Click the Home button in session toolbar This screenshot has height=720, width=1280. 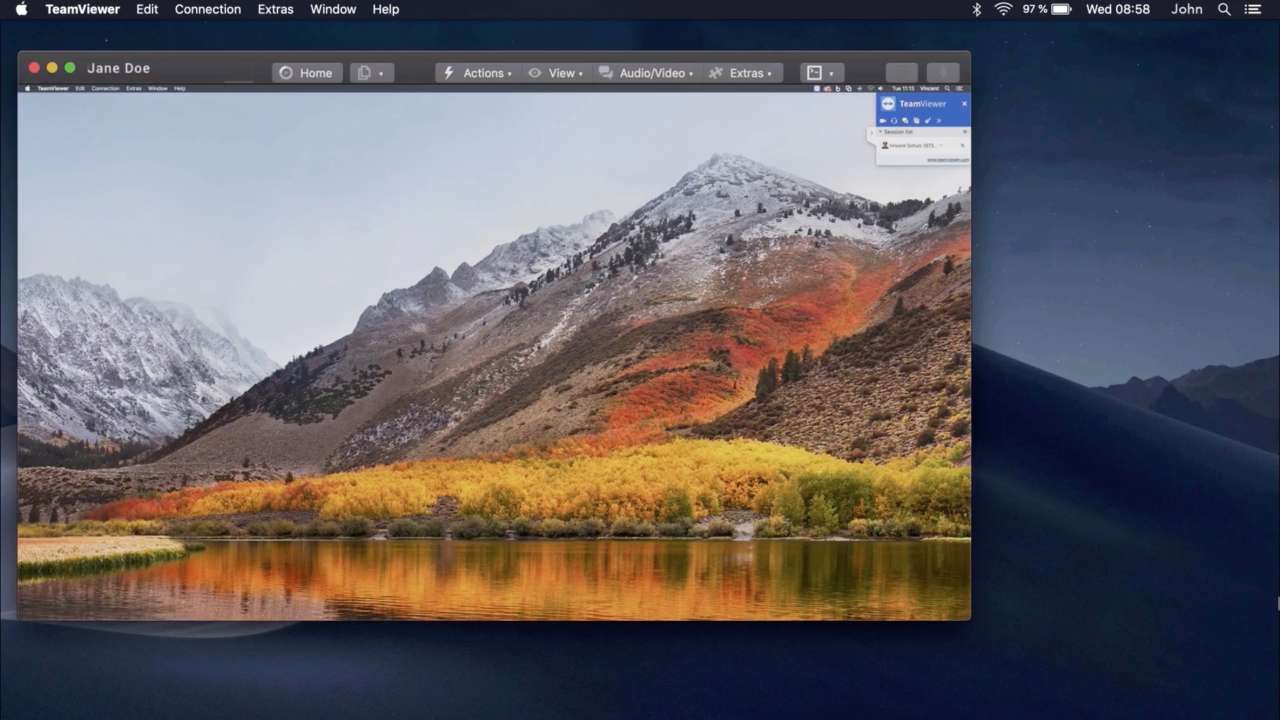pyautogui.click(x=306, y=73)
